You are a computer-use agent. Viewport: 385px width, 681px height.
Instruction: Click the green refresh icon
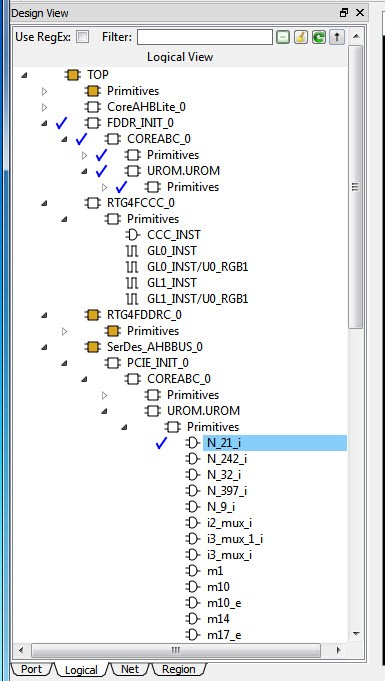click(x=319, y=37)
